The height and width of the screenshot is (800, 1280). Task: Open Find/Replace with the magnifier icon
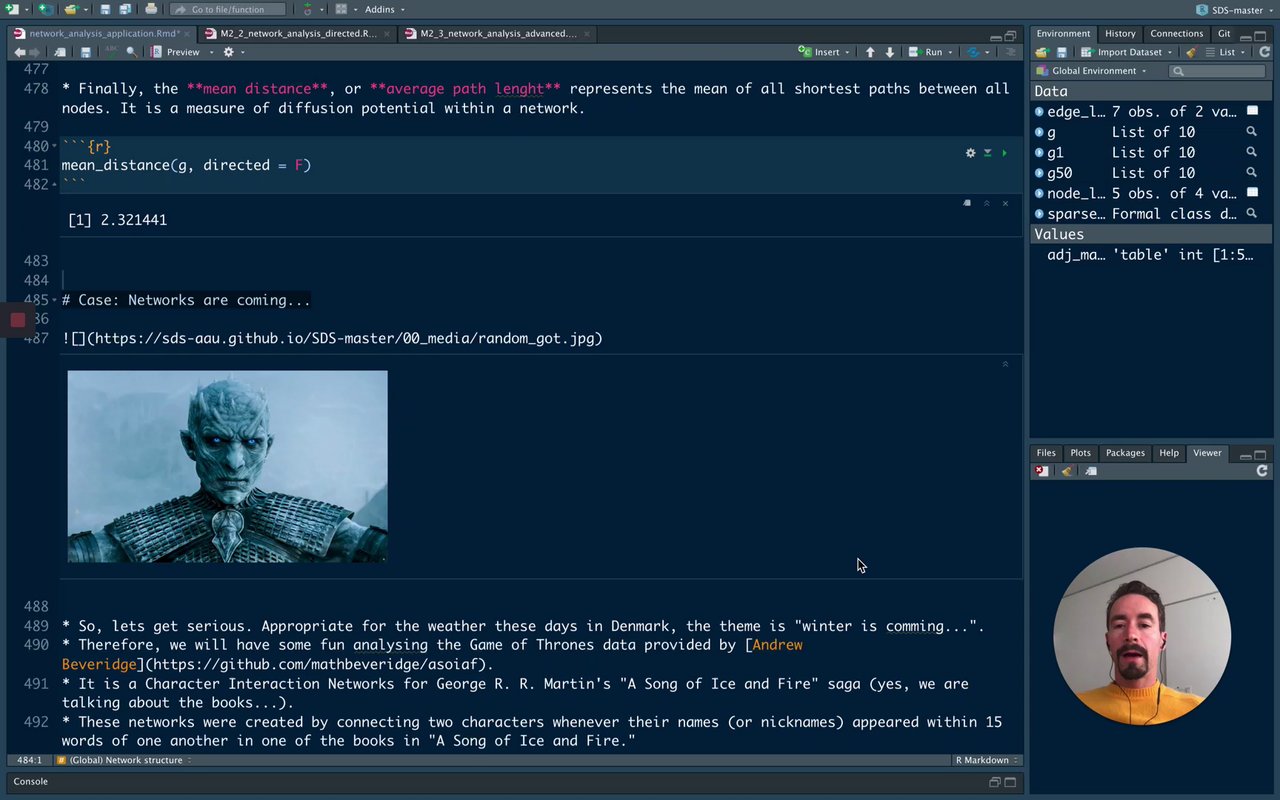click(x=132, y=52)
